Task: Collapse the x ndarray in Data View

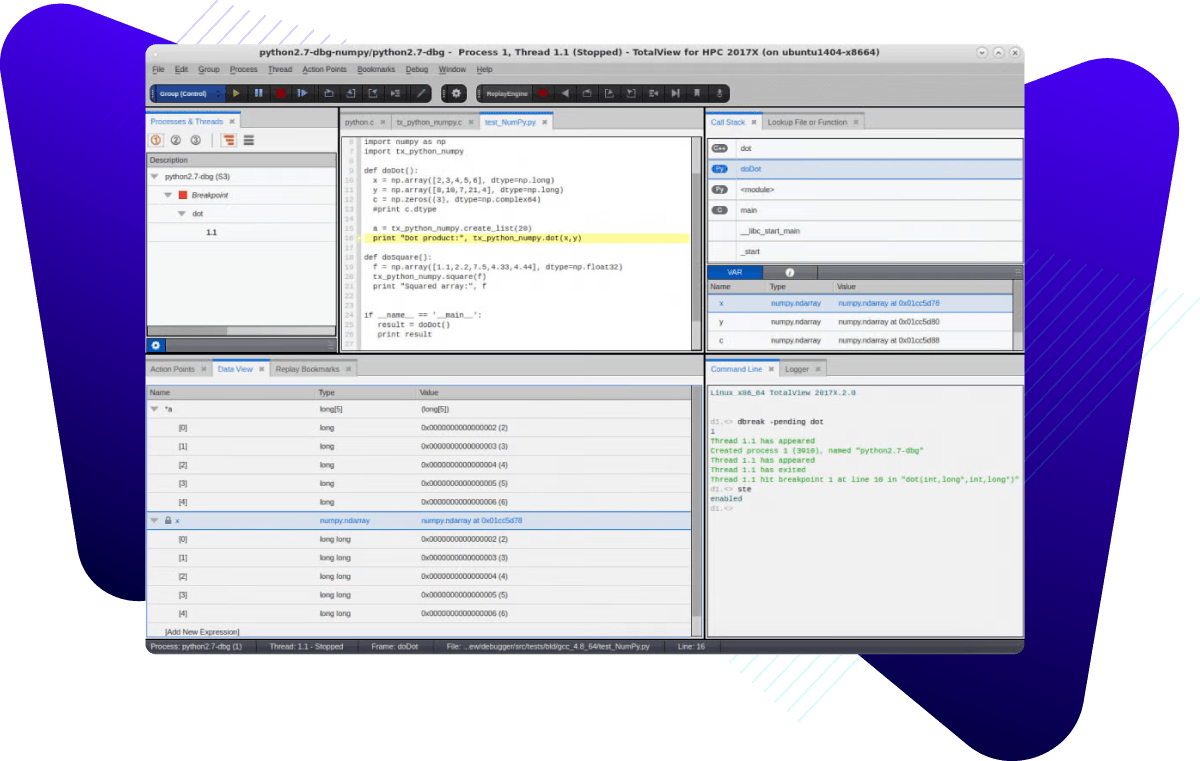Action: tap(155, 521)
